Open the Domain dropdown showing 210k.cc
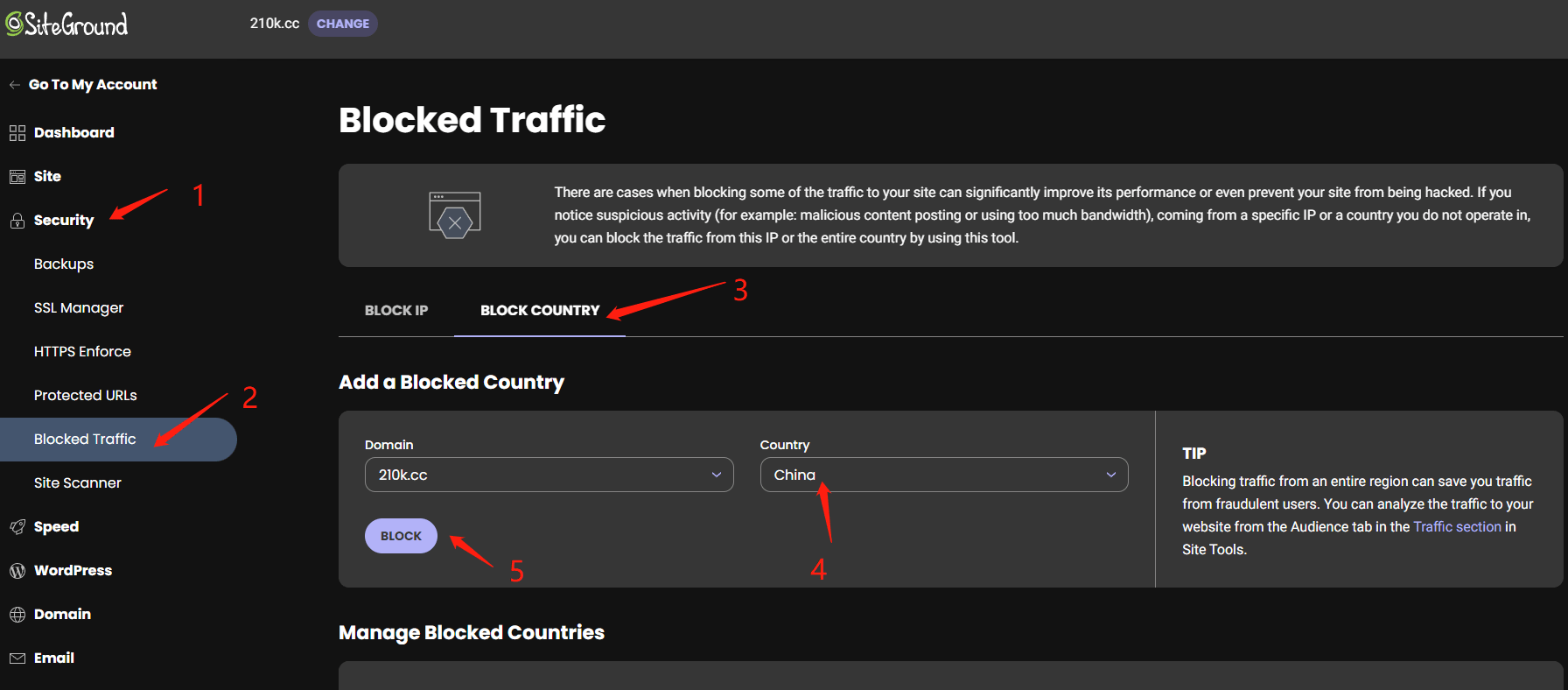Viewport: 1568px width, 690px height. pos(549,475)
